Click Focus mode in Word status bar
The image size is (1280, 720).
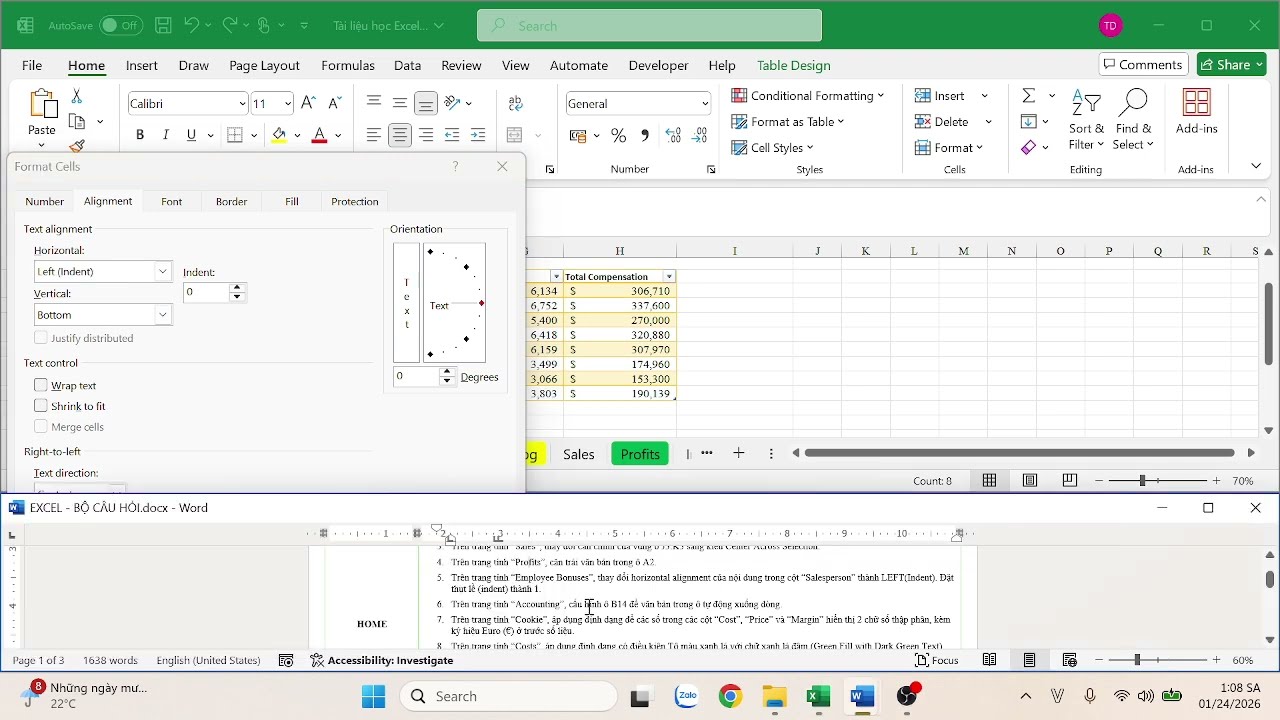(x=937, y=661)
